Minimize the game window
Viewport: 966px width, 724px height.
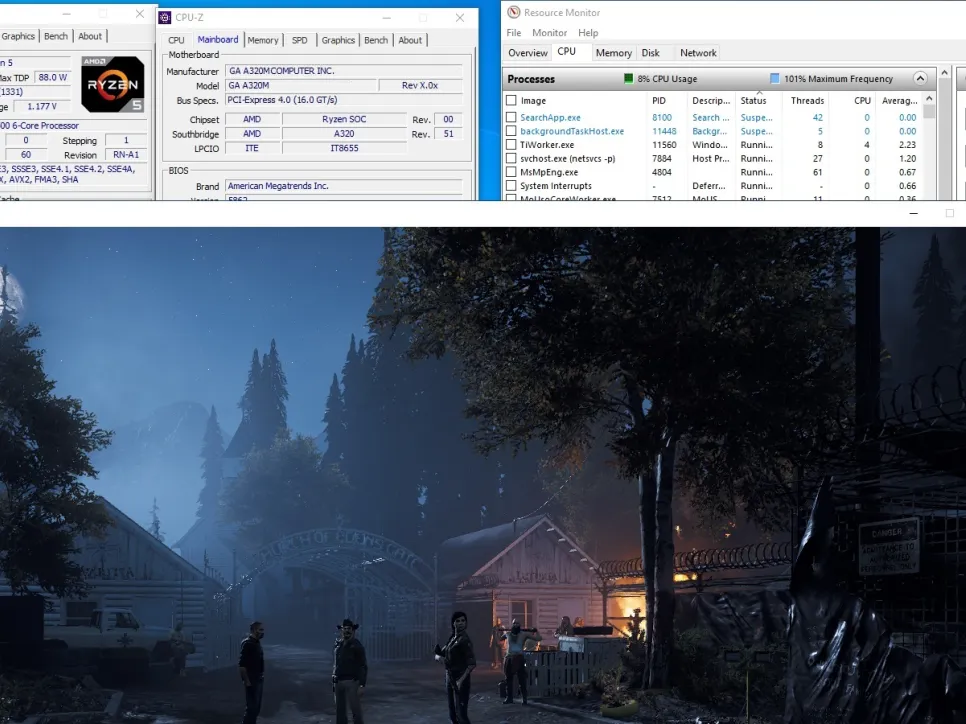[x=914, y=213]
